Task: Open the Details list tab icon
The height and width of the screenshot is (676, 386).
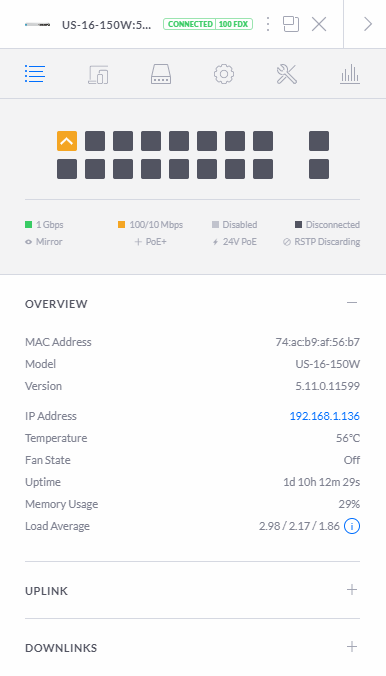Action: click(35, 74)
